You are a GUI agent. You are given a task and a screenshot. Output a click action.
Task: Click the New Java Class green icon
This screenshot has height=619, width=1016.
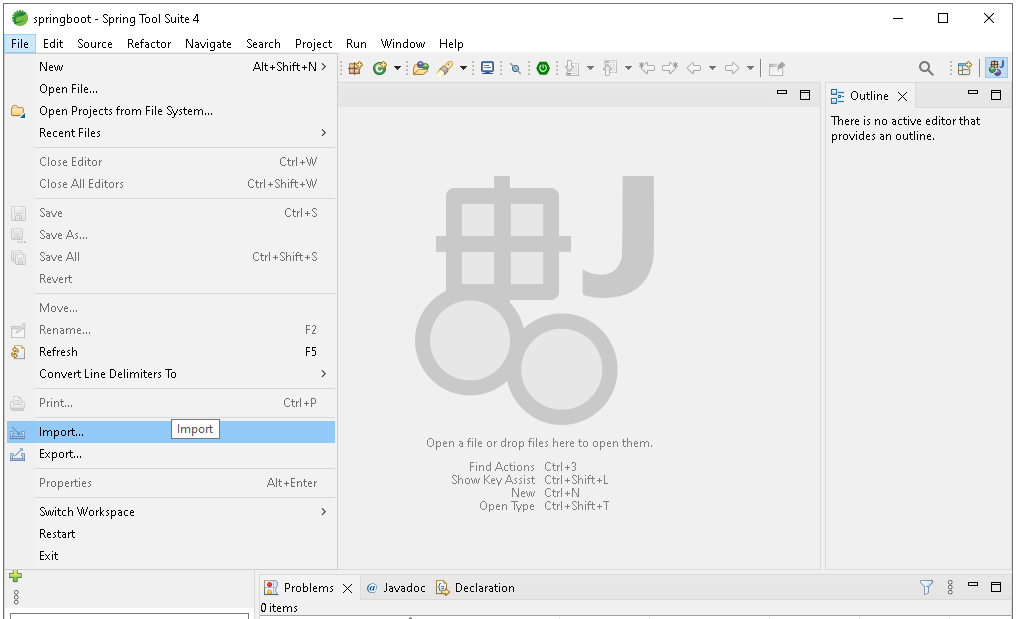(x=380, y=68)
